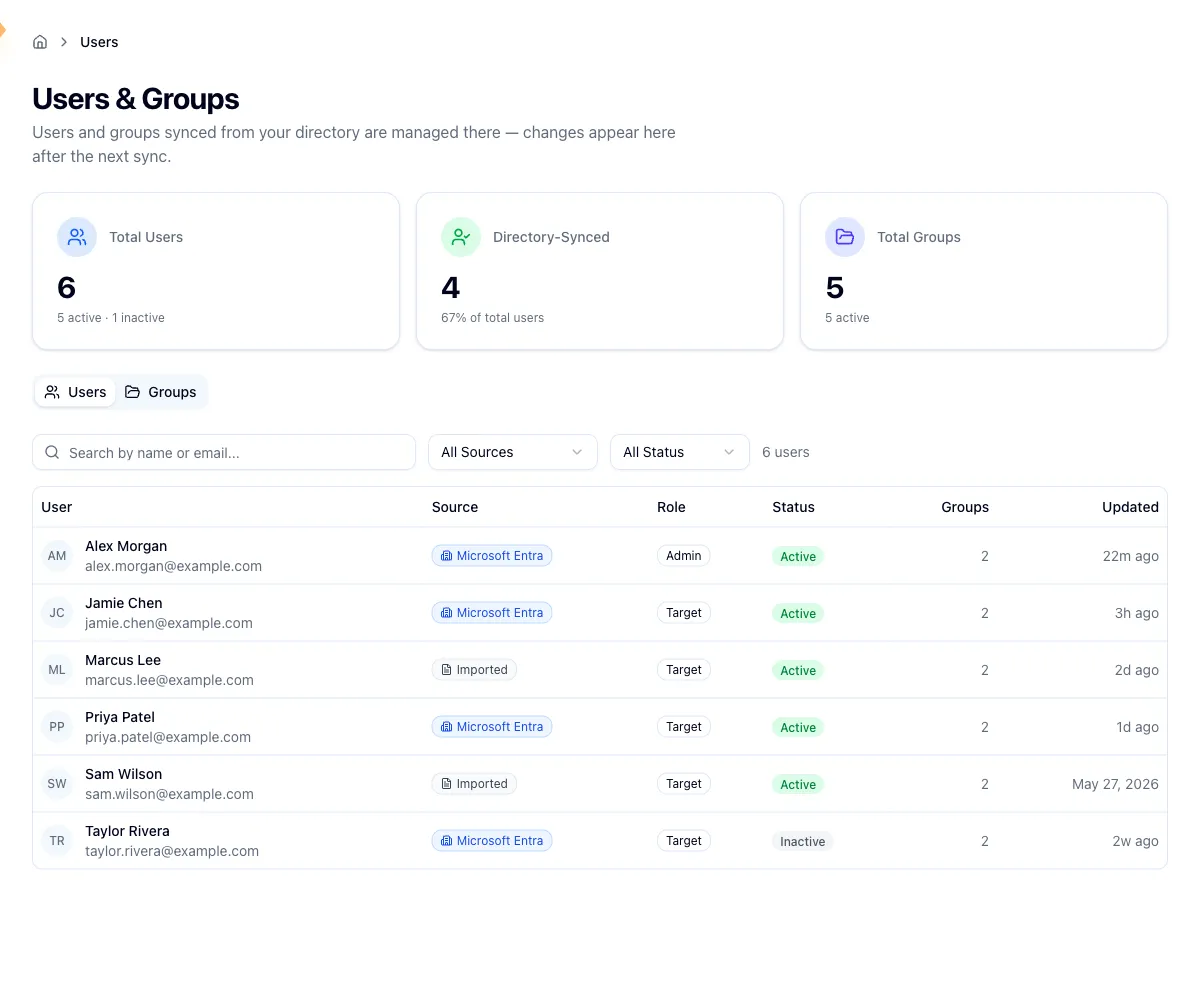Click the User column header
The height and width of the screenshot is (1000, 1200).
tap(57, 507)
